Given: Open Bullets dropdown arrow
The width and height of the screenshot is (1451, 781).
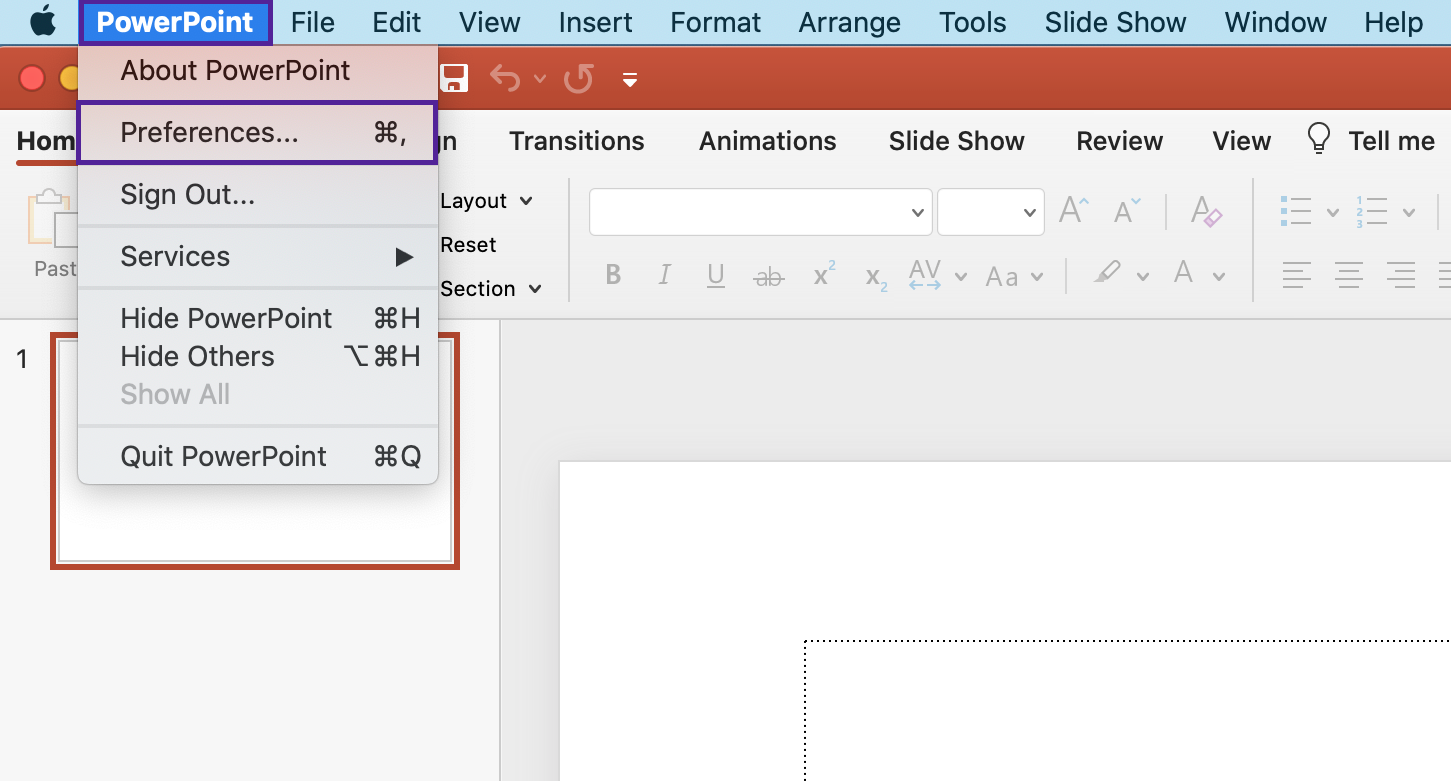Looking at the screenshot, I should (1332, 212).
